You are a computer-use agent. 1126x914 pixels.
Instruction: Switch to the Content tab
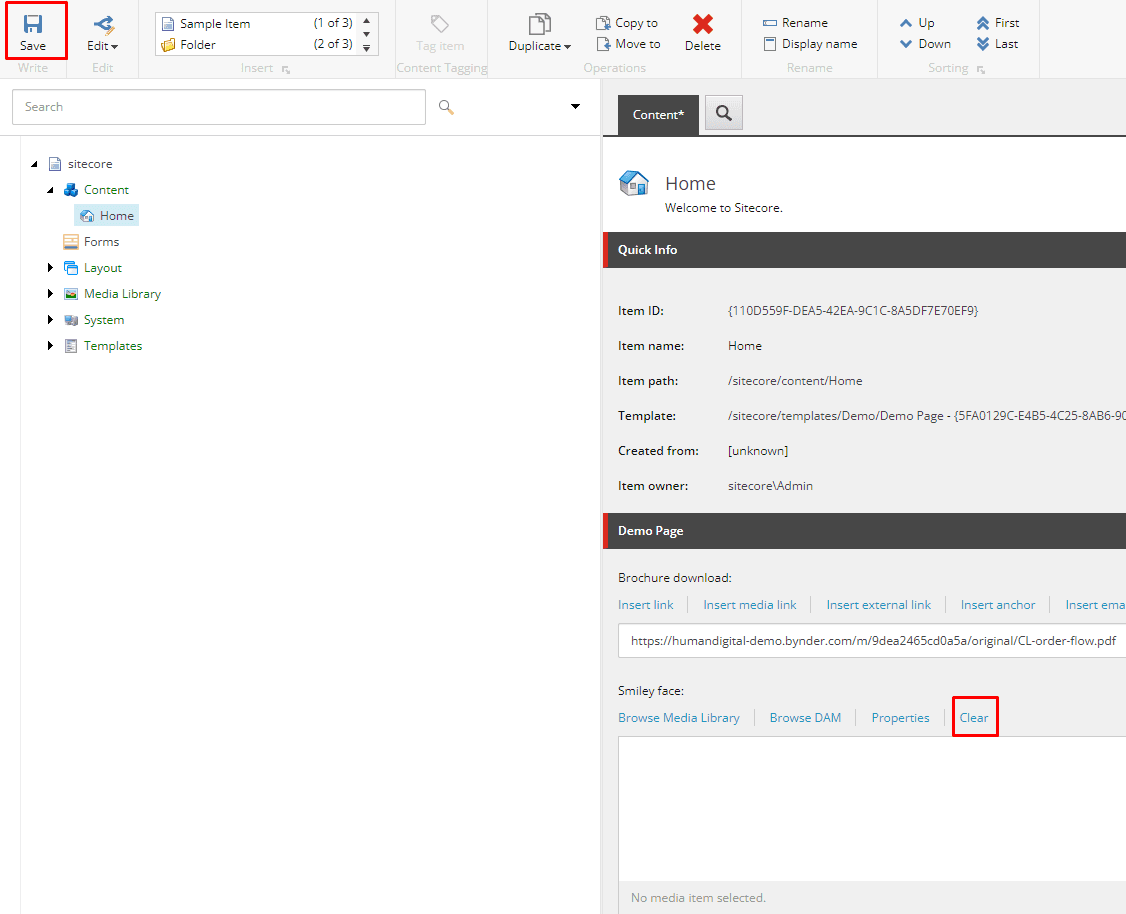pos(658,115)
